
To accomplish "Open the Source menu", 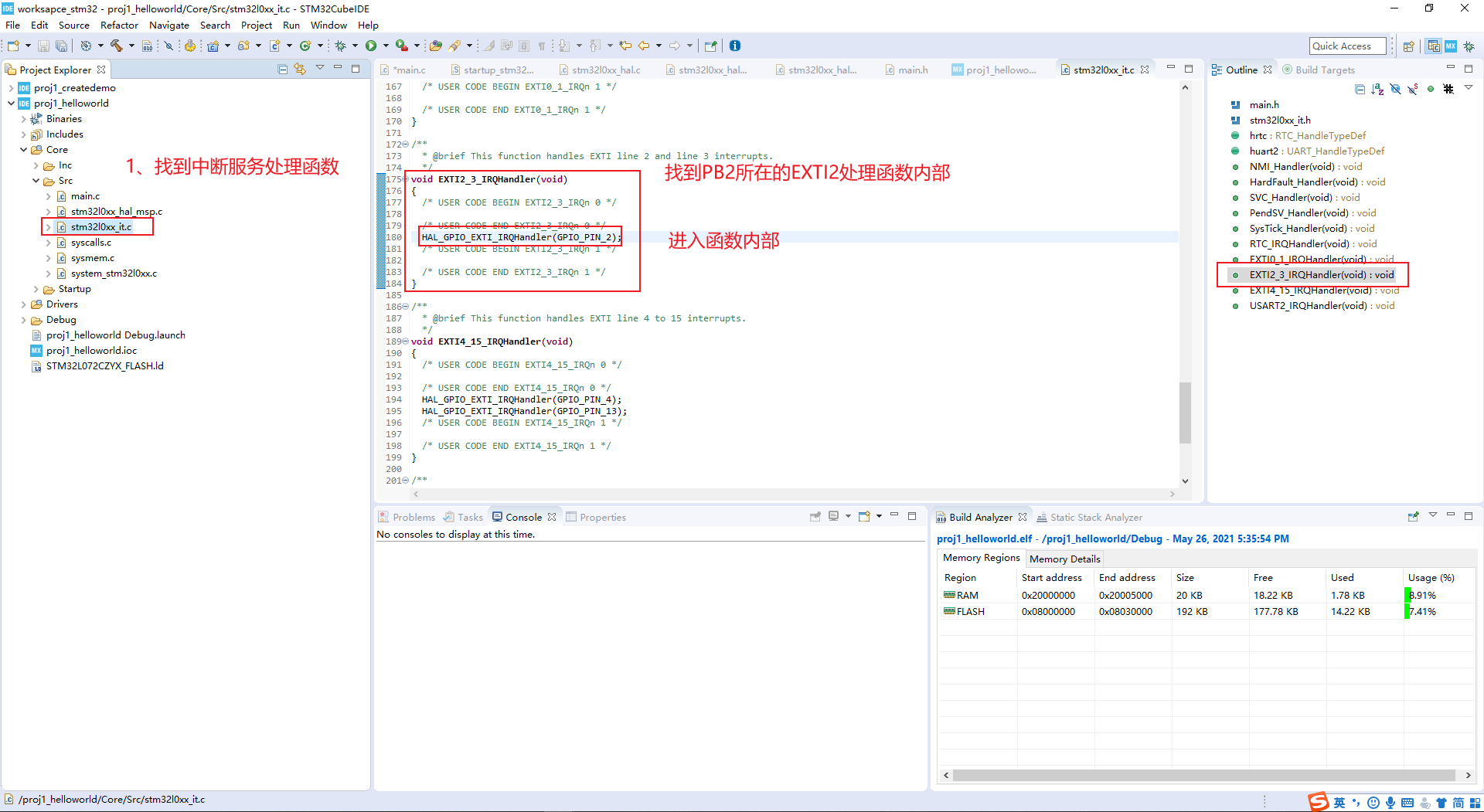I will pos(74,25).
